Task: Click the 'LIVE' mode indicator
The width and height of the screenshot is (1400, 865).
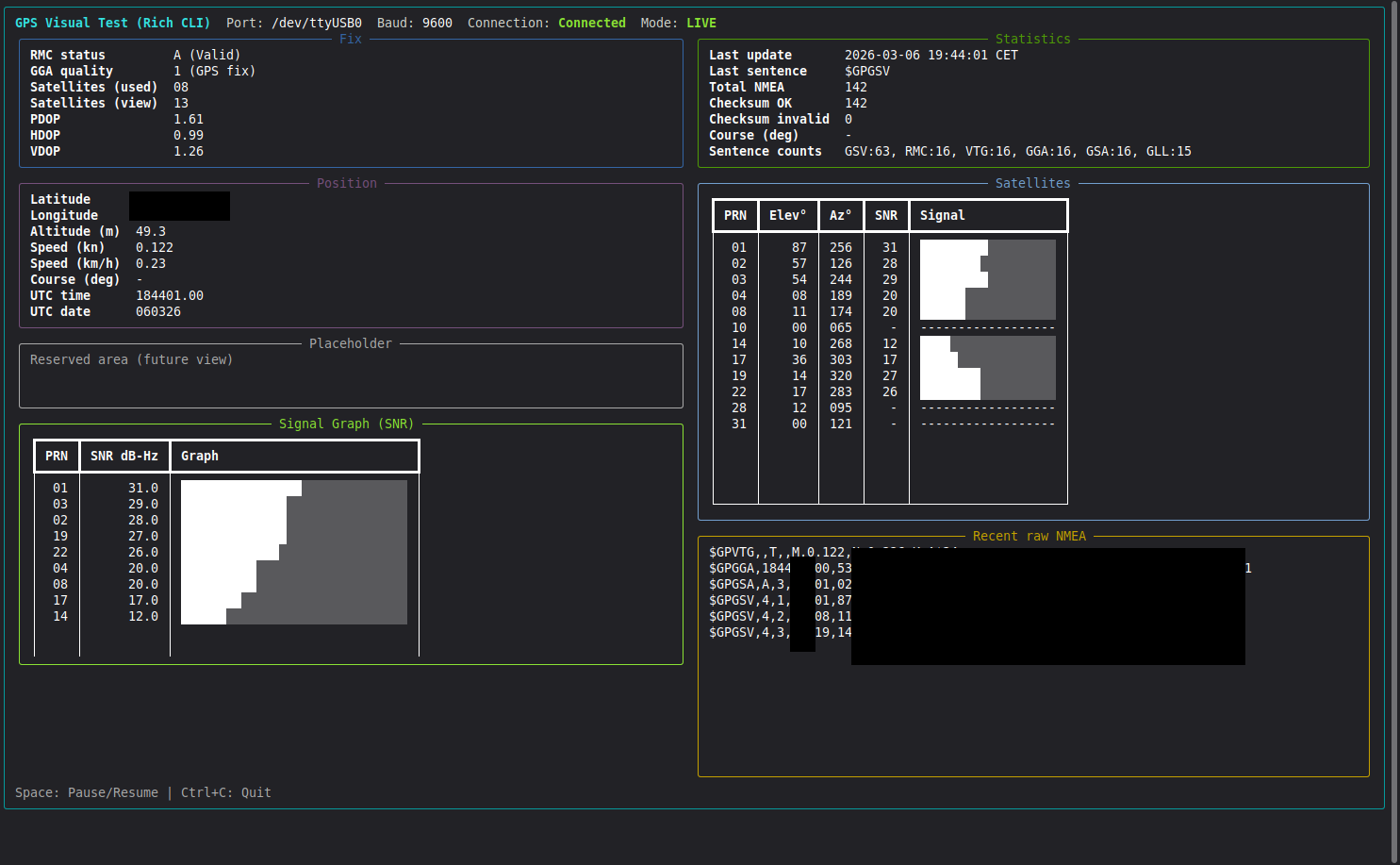Action: 701,23
